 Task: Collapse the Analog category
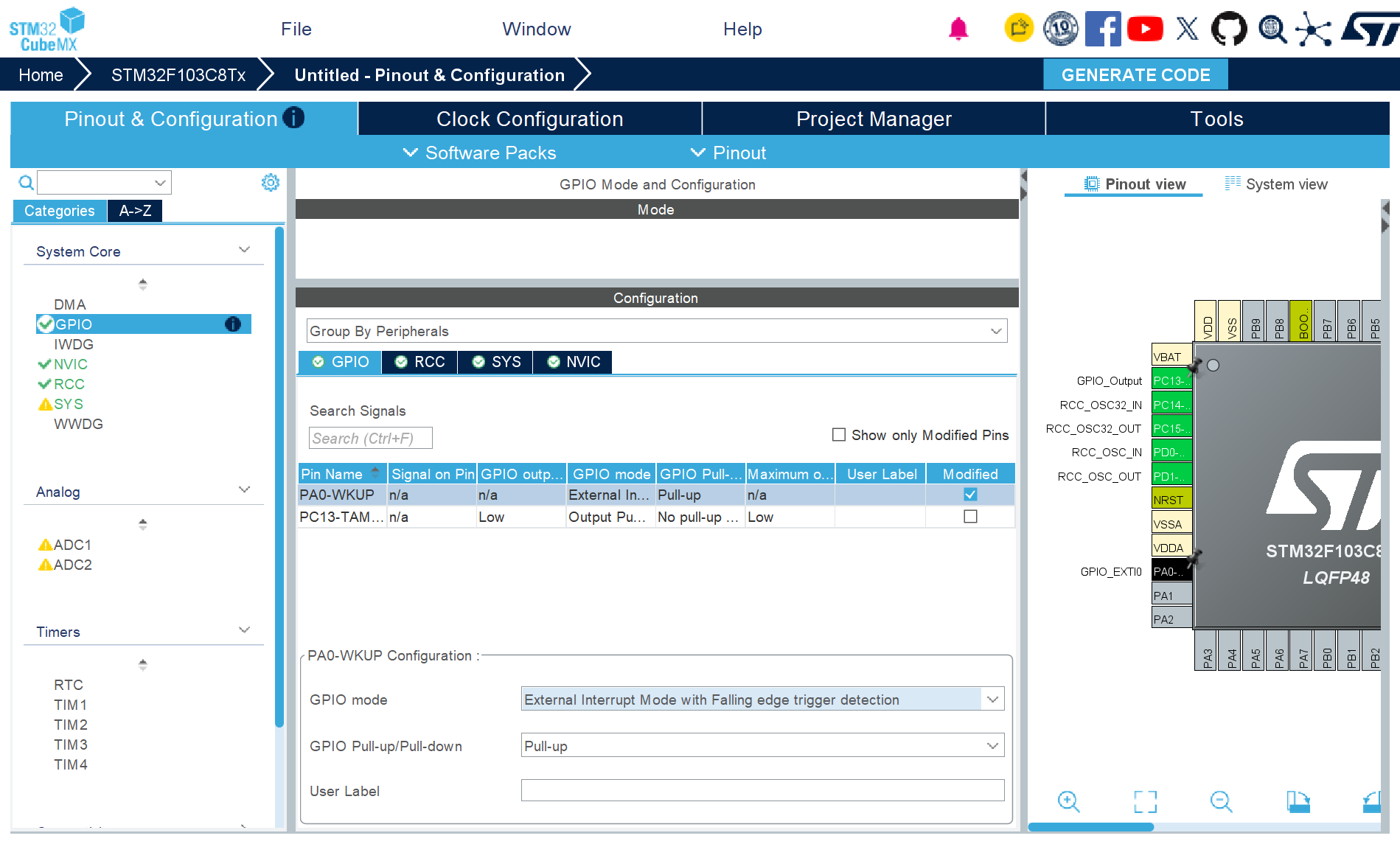point(245,490)
